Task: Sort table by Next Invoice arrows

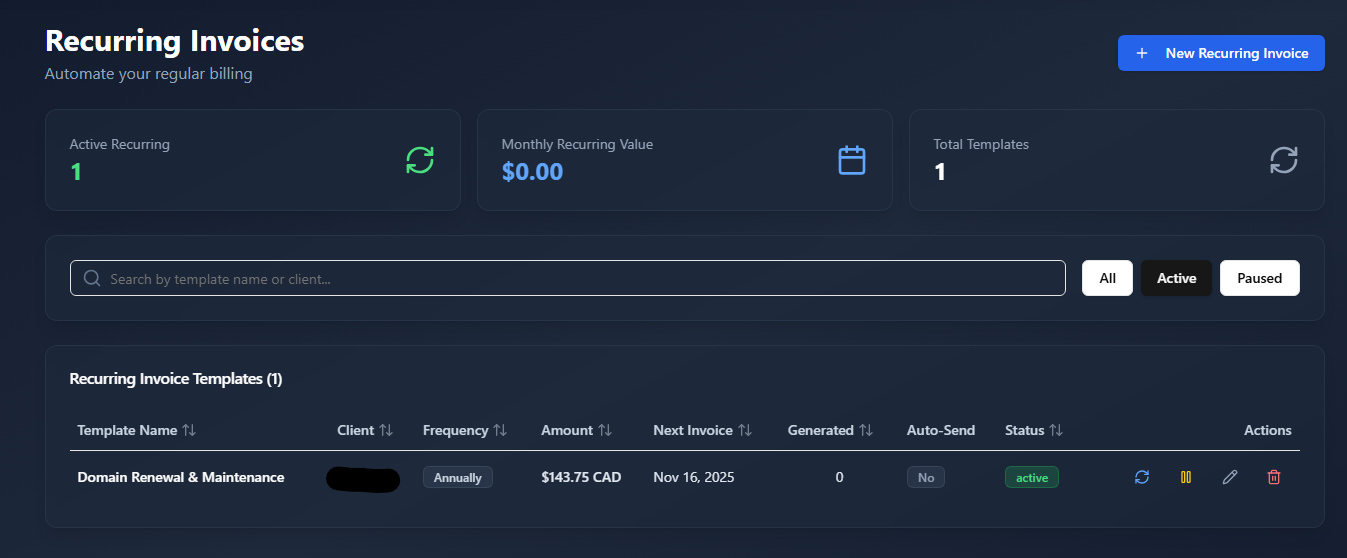Action: [x=745, y=430]
